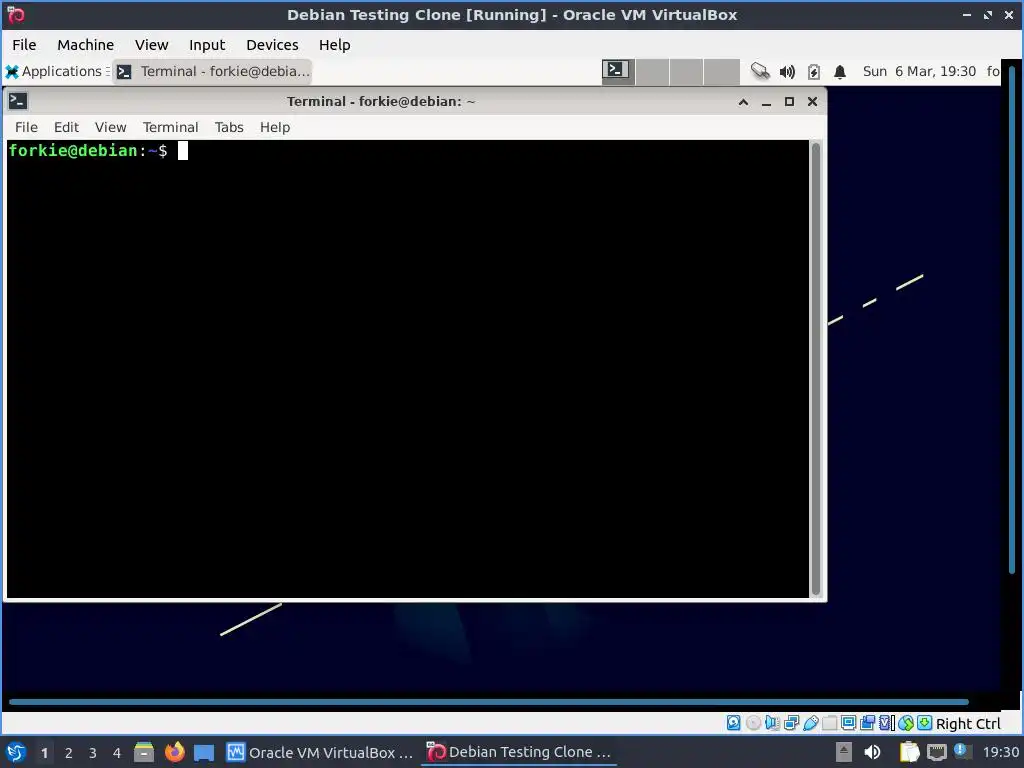Switch to host workspace 3
This screenshot has height=768, width=1024.
[x=93, y=753]
